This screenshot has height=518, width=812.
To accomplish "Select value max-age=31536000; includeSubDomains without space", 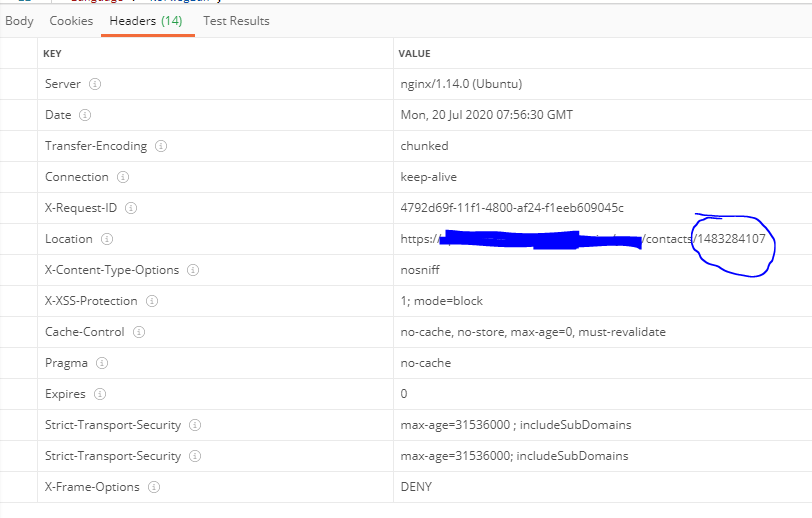I will point(515,456).
